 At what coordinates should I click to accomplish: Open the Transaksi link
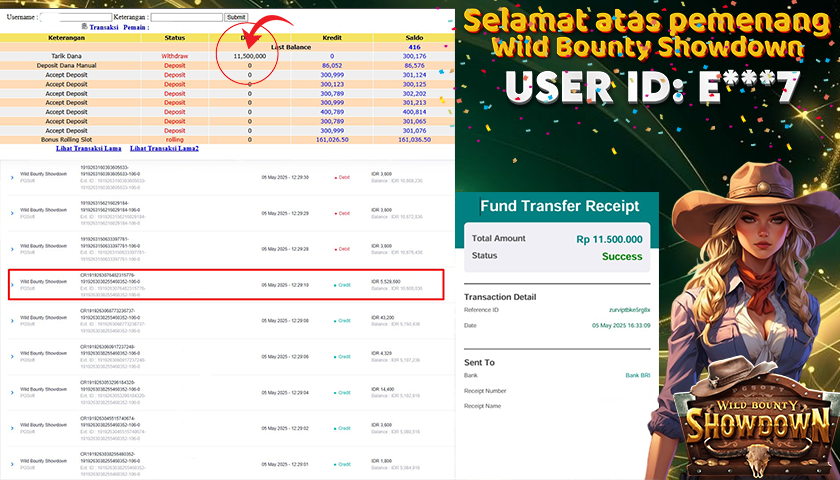click(104, 27)
